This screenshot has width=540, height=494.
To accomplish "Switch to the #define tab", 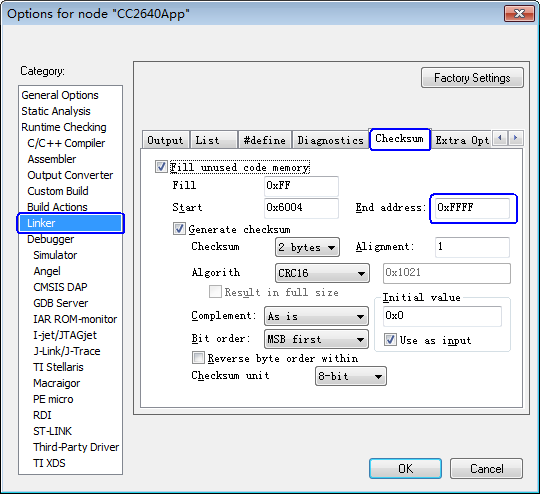I will point(264,140).
